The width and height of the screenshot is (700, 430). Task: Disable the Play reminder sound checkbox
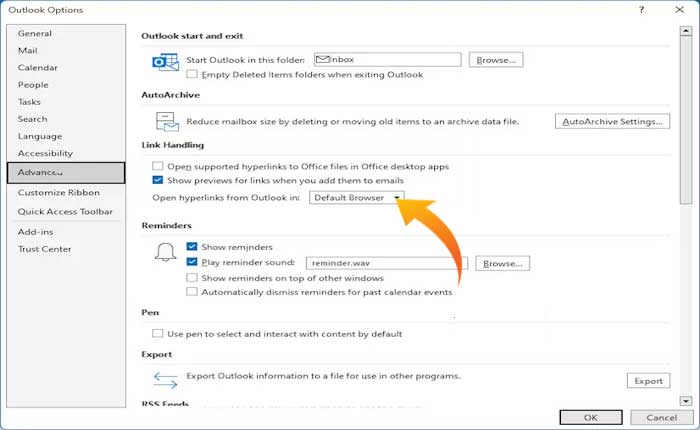(x=192, y=263)
